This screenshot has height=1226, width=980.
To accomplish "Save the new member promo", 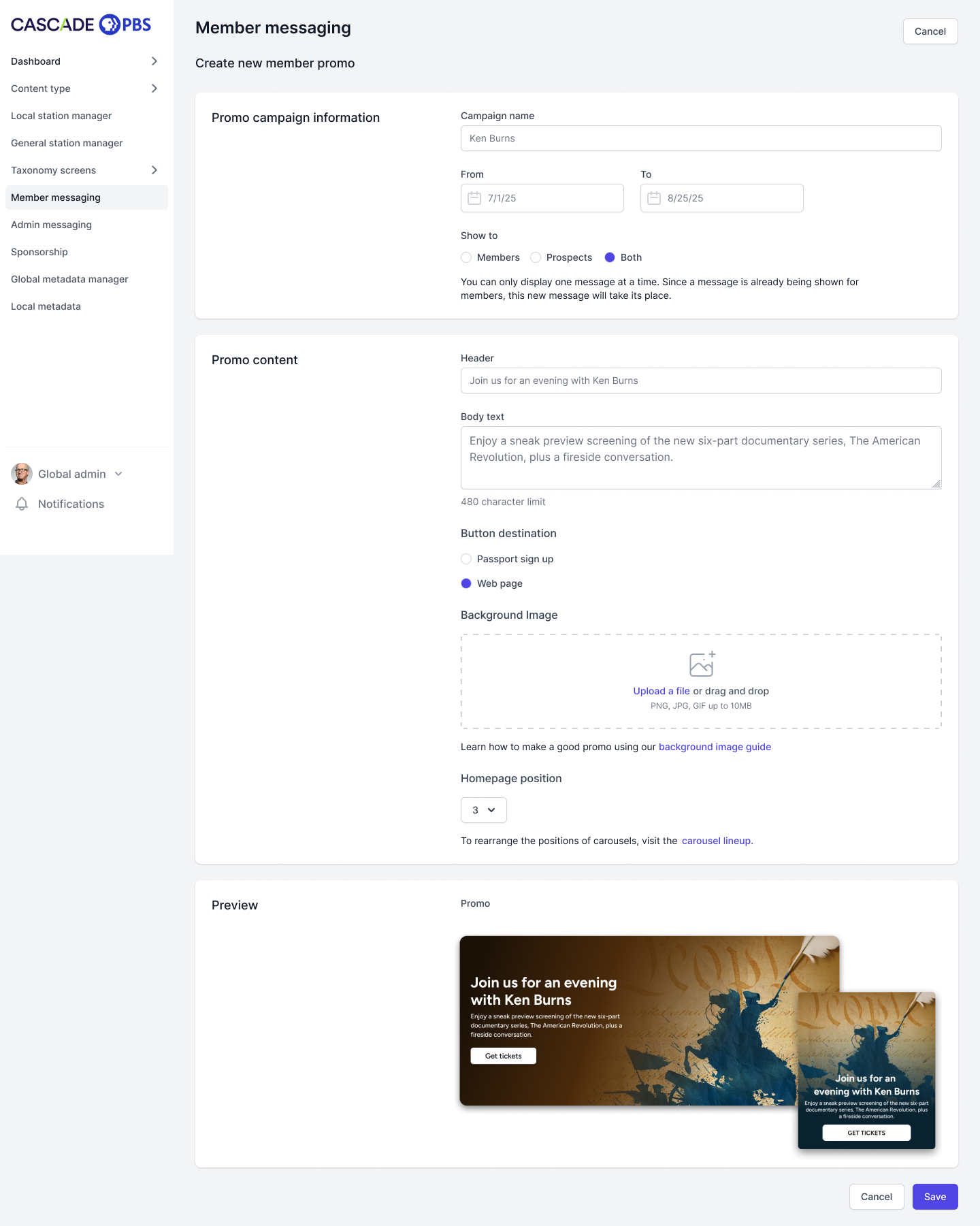I will (935, 1197).
